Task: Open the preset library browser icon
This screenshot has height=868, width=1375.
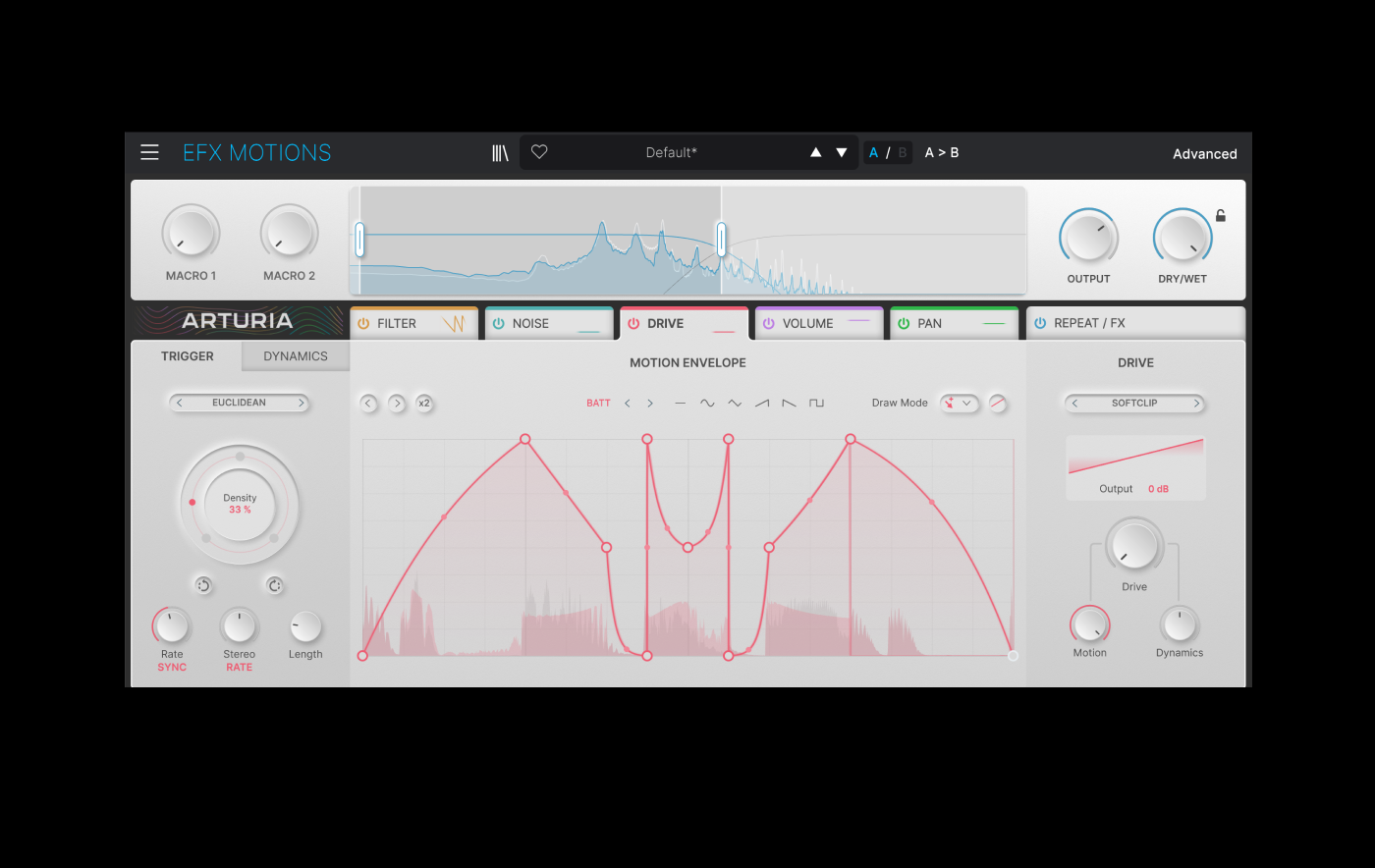Action: pyautogui.click(x=500, y=152)
